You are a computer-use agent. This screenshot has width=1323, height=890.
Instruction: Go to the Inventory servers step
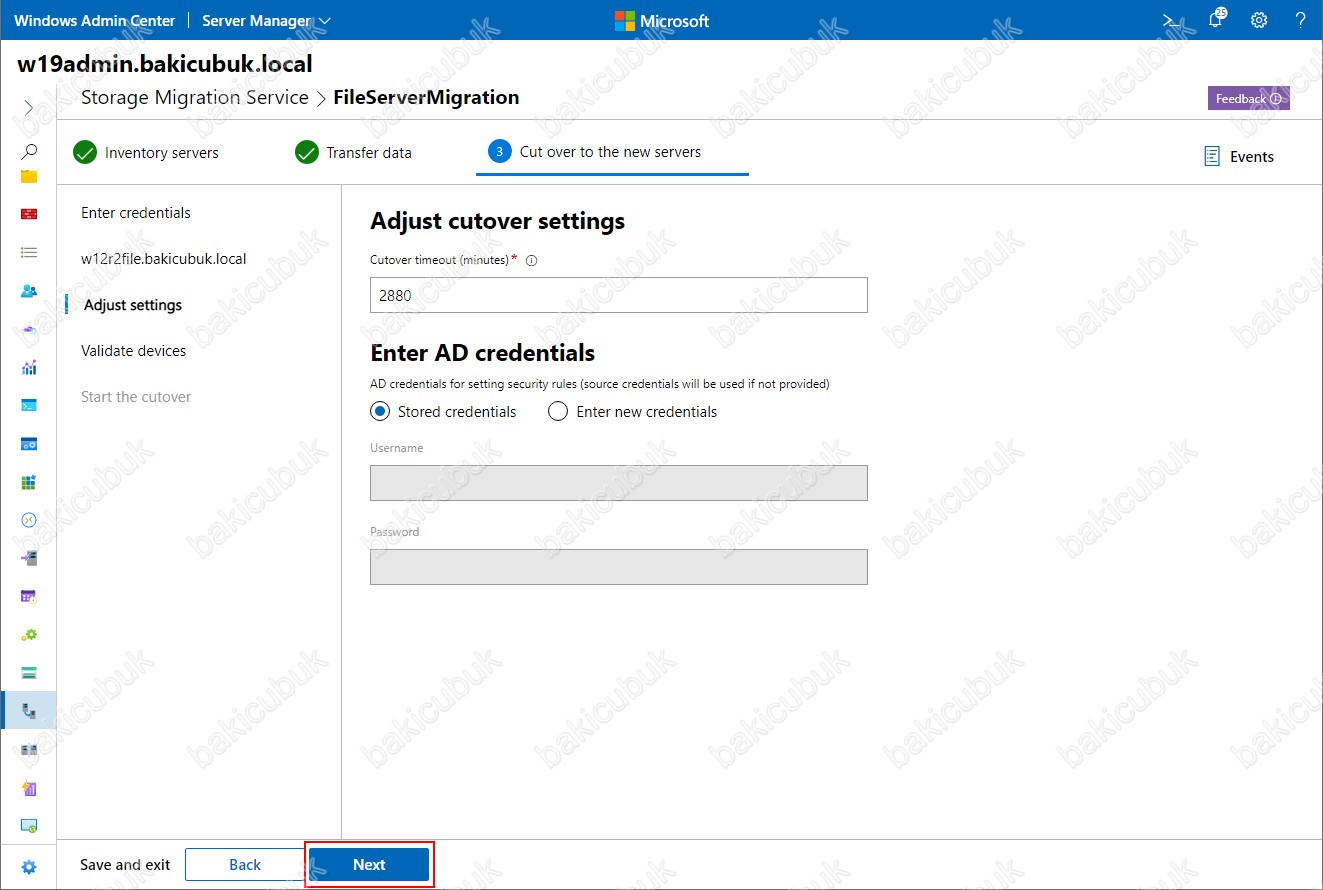click(146, 153)
